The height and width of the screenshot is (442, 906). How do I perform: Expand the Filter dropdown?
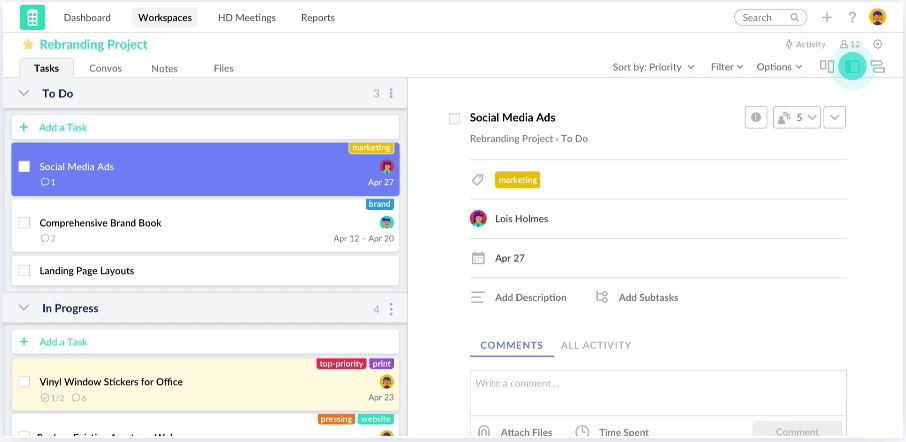point(727,67)
